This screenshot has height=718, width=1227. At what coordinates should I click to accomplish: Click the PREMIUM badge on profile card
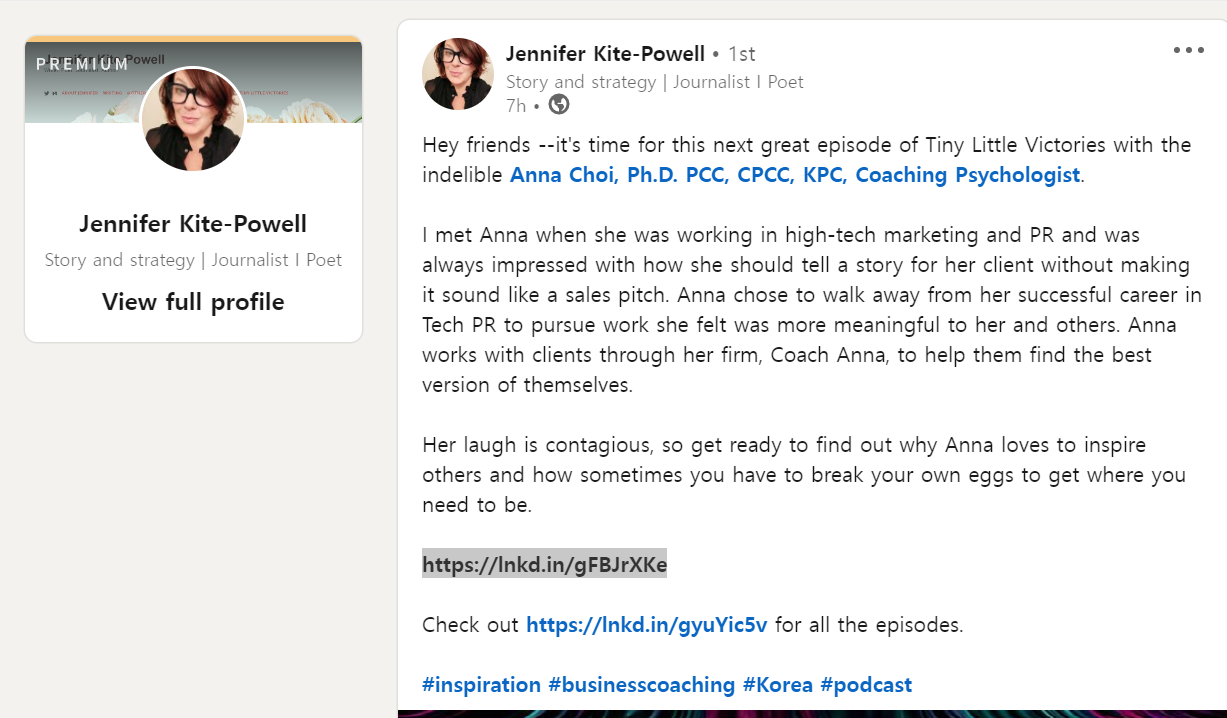[82, 64]
